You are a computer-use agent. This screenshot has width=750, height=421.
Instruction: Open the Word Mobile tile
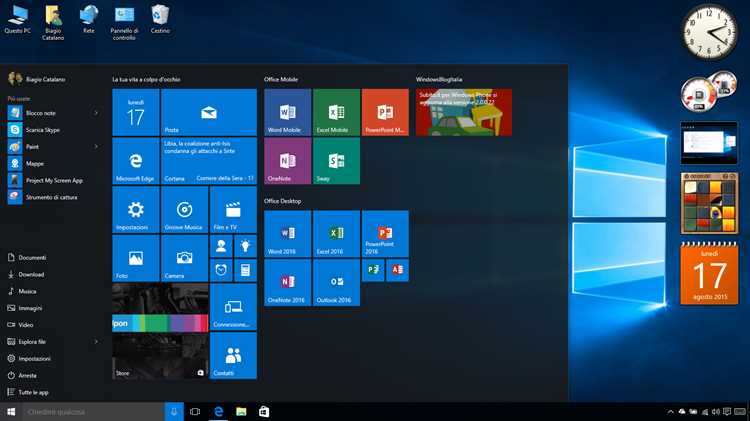287,112
